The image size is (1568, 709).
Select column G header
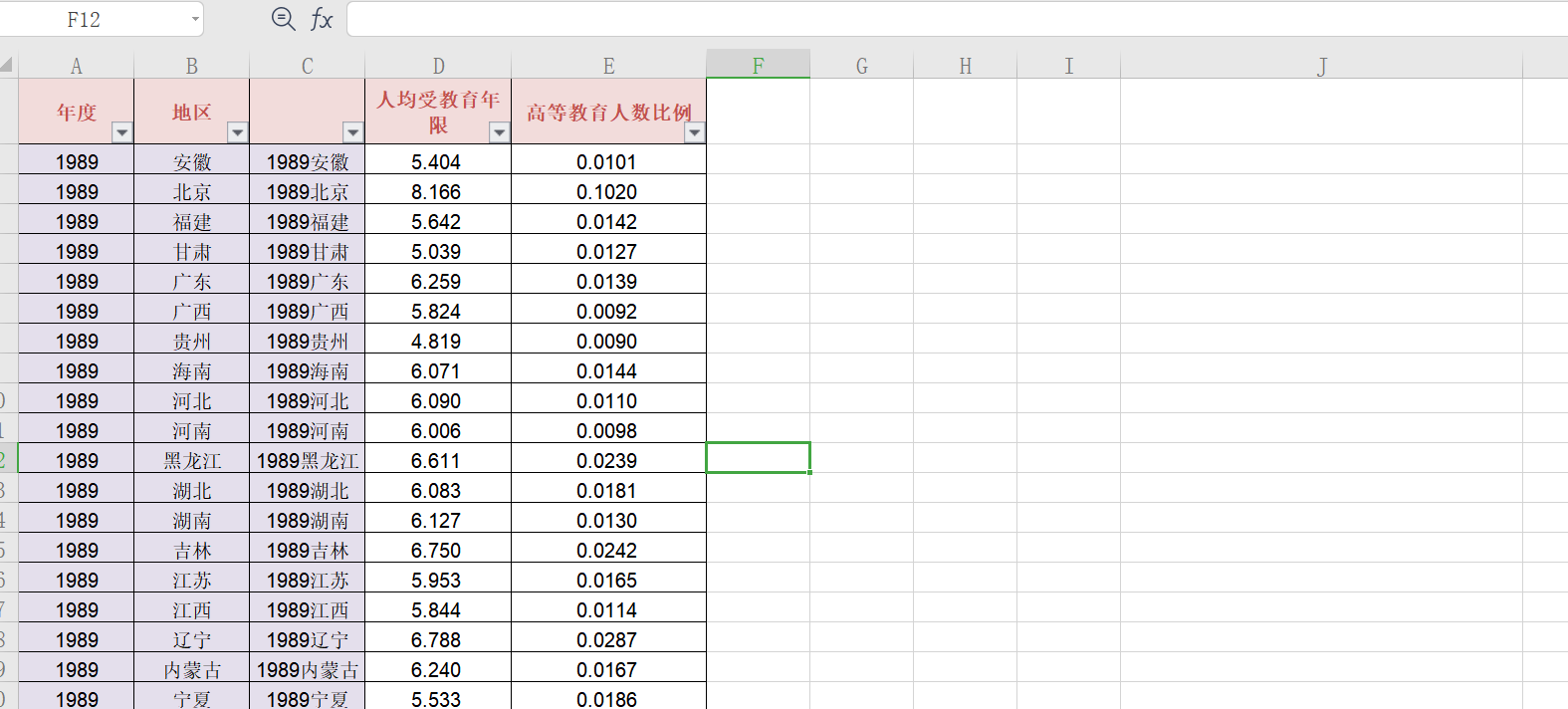pyautogui.click(x=862, y=66)
